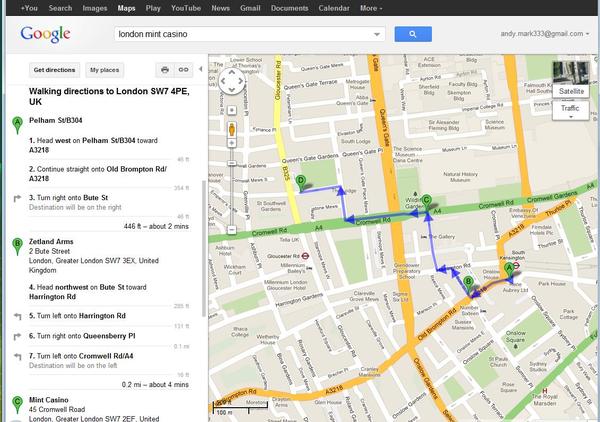
Task: Select Maps in the top bar
Action: pyautogui.click(x=126, y=8)
